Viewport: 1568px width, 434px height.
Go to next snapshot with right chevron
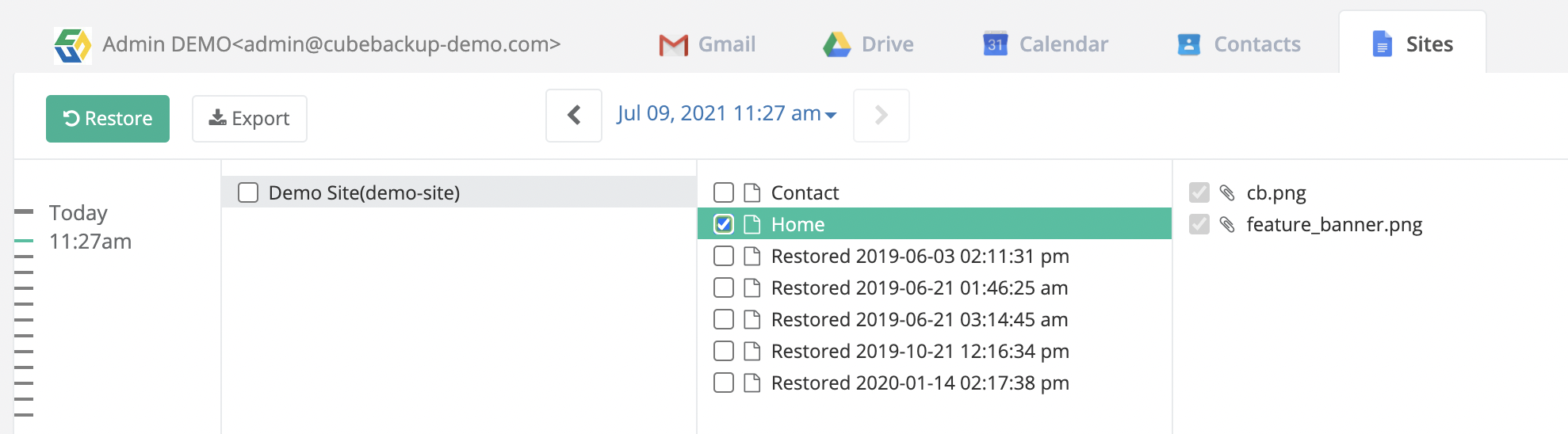[x=882, y=116]
